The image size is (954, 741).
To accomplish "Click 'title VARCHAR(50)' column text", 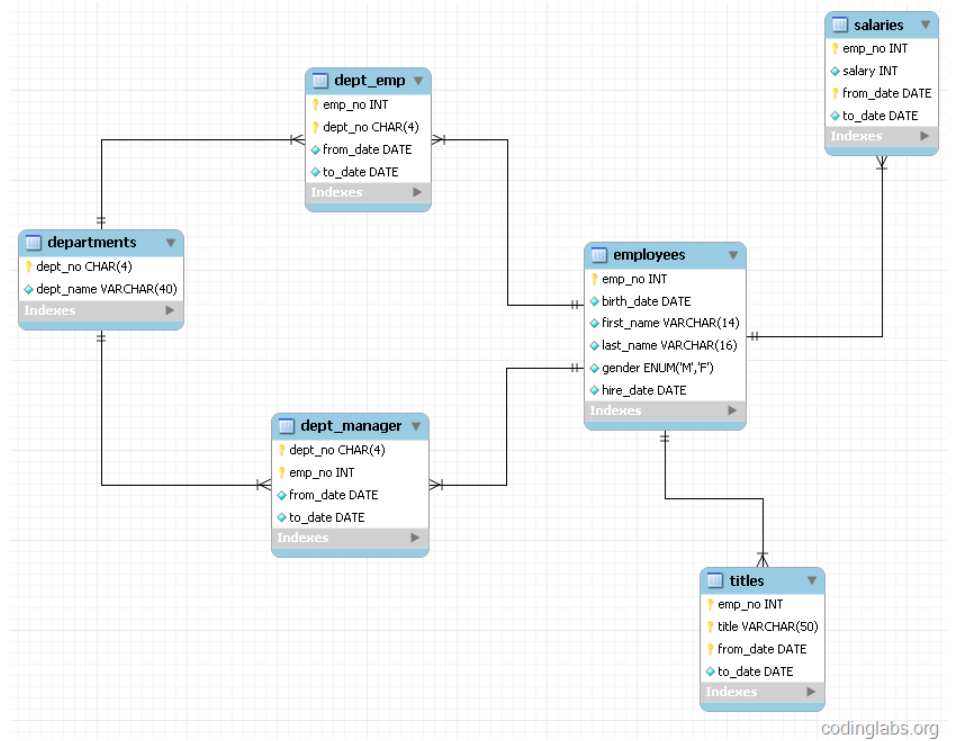I will [768, 627].
